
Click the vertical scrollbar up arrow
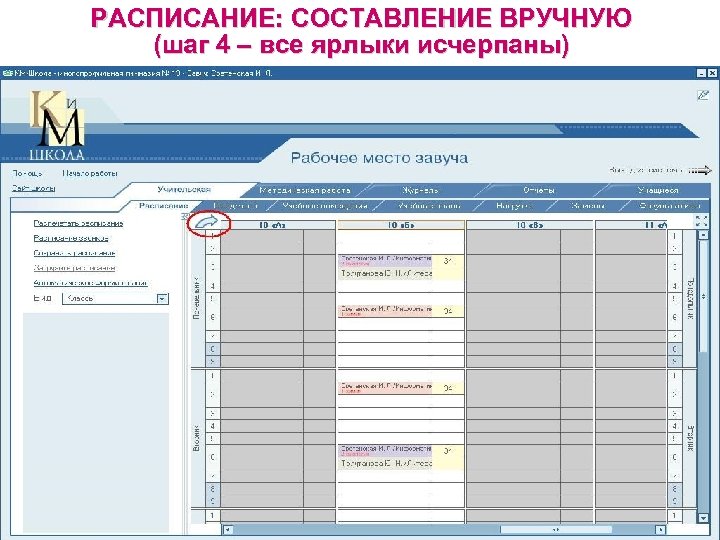[x=703, y=235]
